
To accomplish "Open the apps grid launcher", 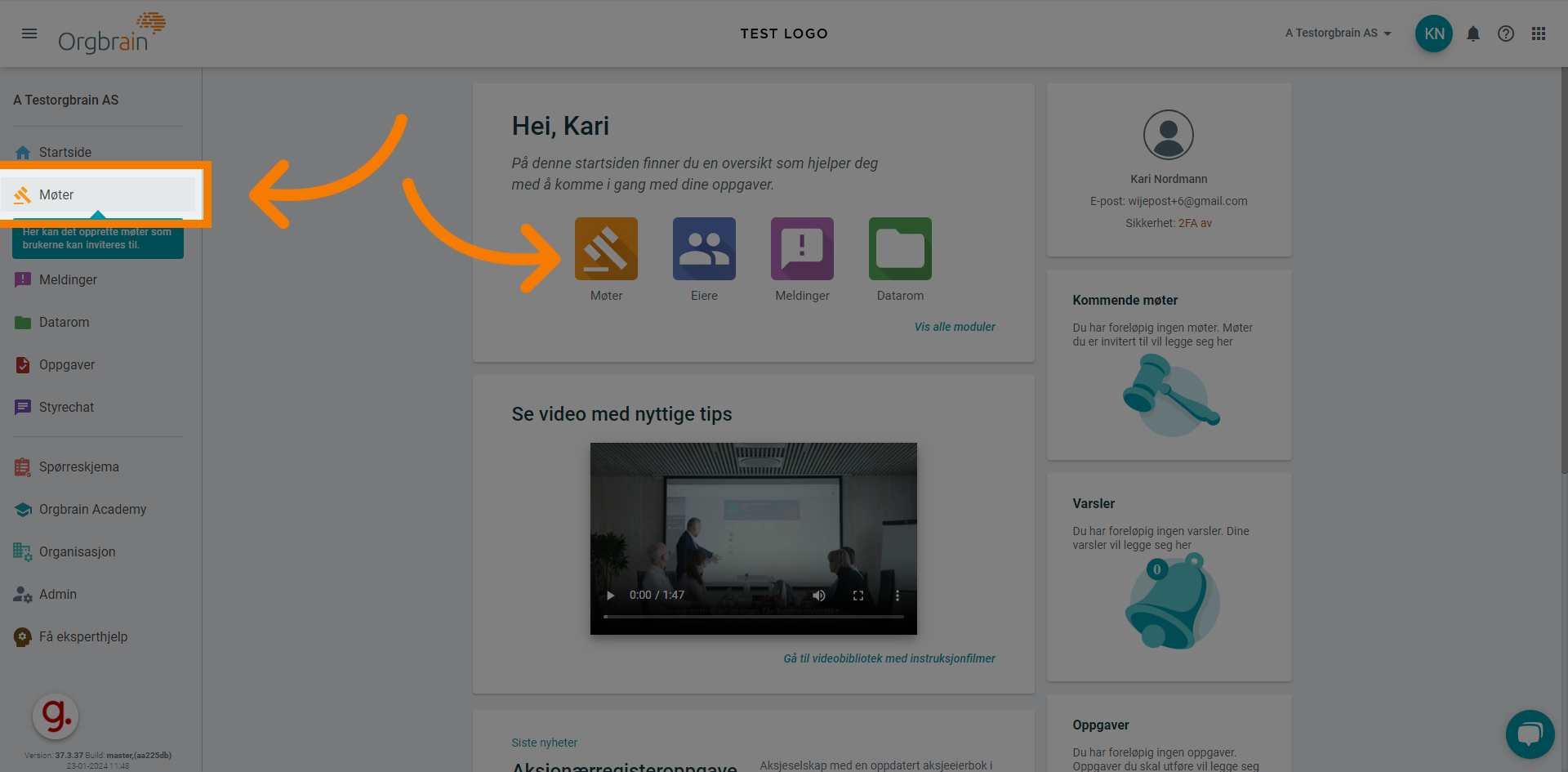I will click(x=1539, y=33).
